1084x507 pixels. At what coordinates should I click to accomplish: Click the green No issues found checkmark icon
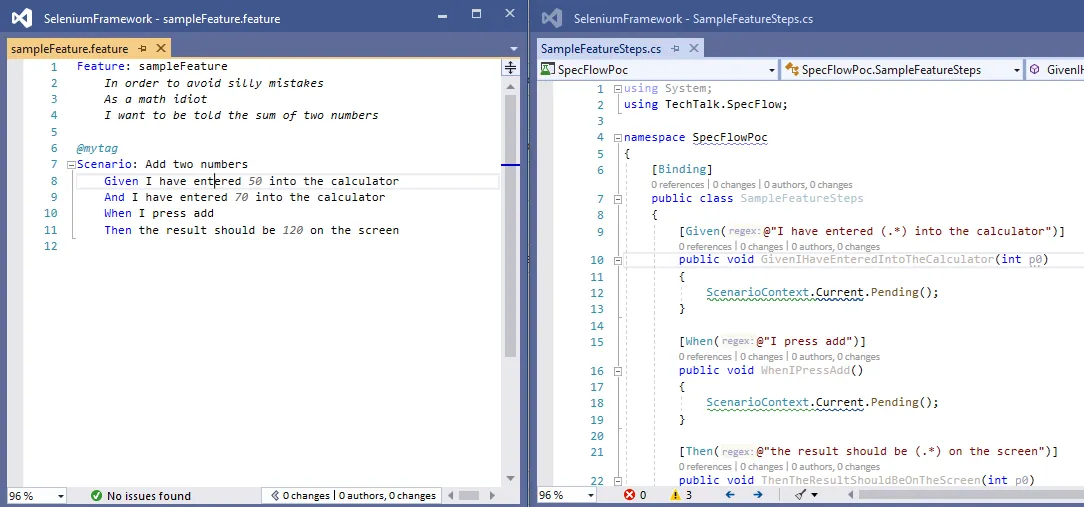tap(96, 495)
